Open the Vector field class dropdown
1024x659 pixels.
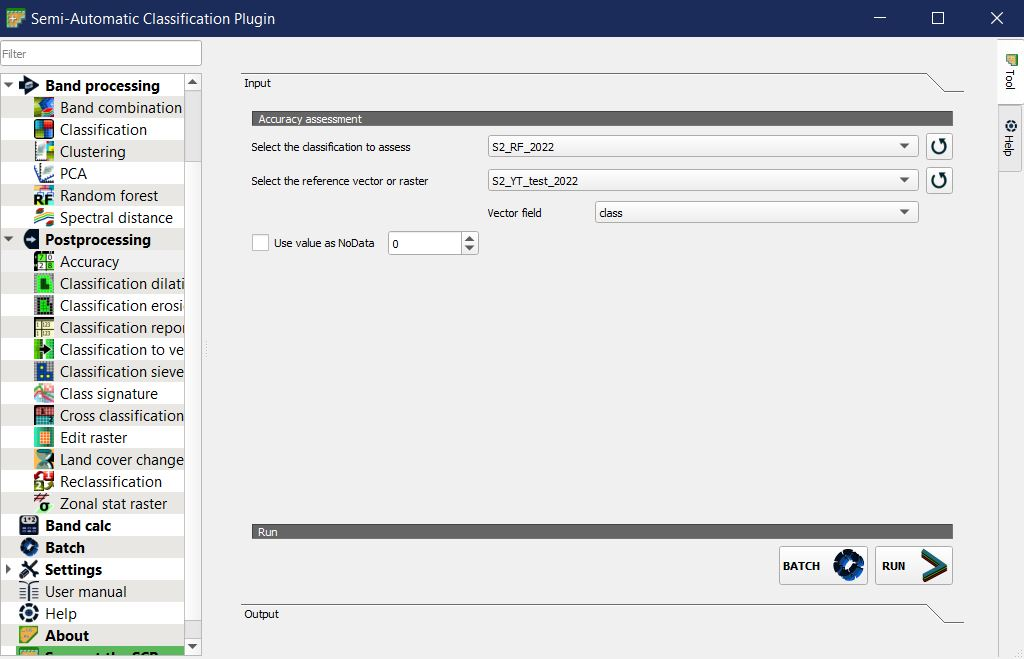point(756,213)
